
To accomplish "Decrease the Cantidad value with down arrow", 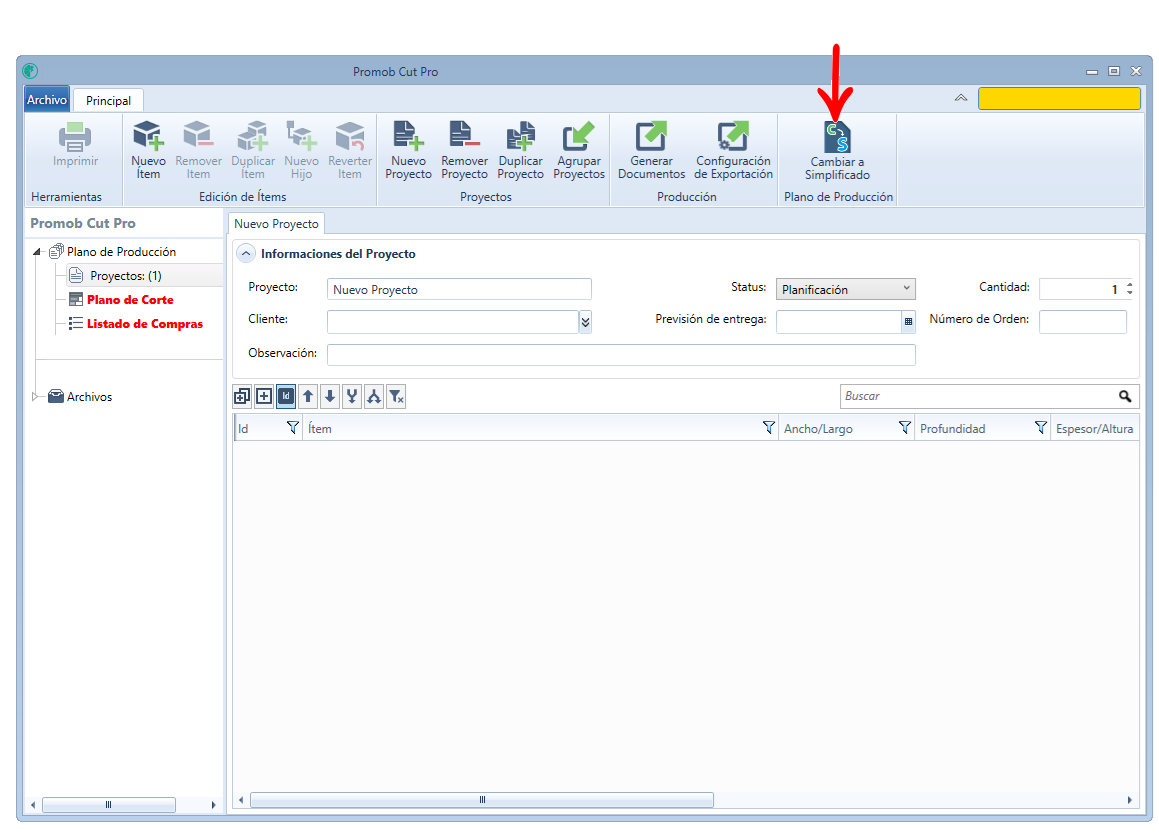I will (x=1129, y=293).
